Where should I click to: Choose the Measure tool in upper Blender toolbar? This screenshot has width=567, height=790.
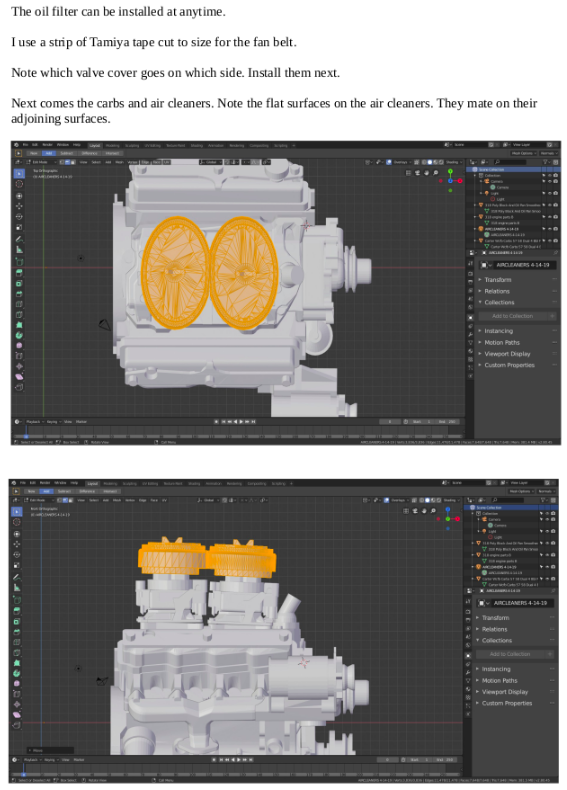pyautogui.click(x=19, y=249)
